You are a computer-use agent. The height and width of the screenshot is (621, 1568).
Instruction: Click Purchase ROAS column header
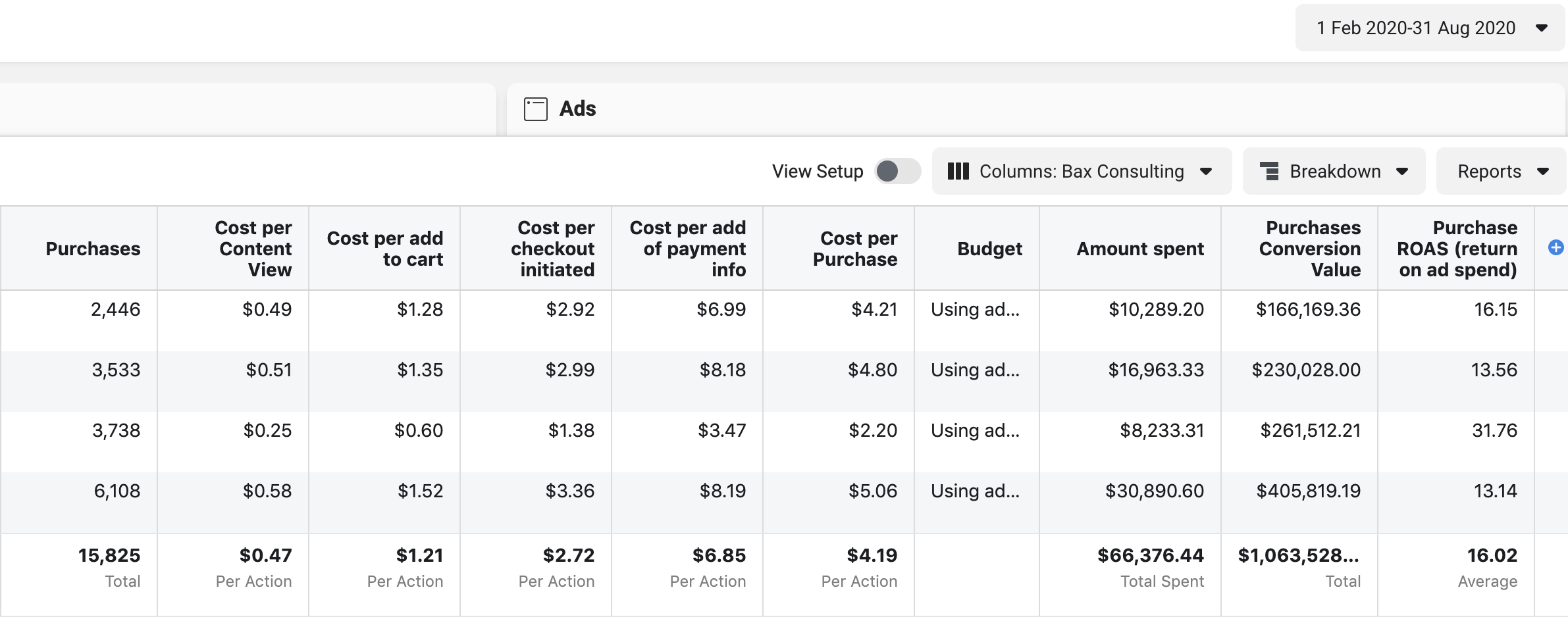click(x=1457, y=249)
